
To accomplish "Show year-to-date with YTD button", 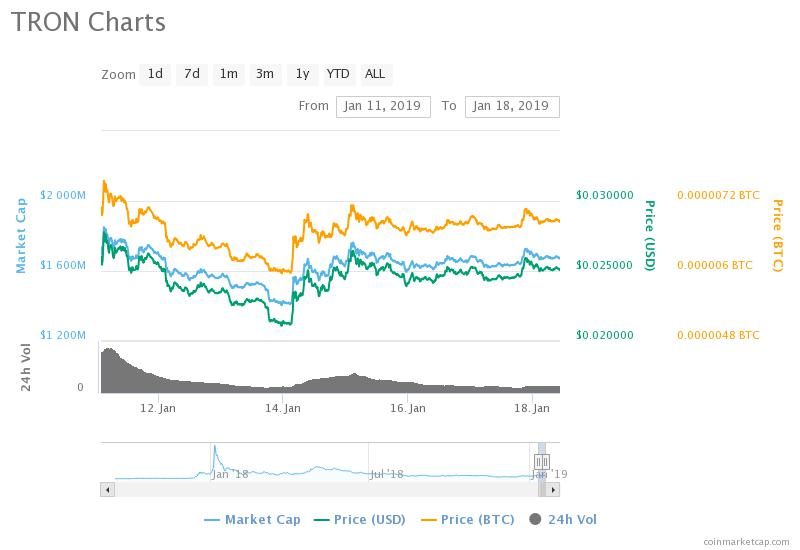I will 338,74.
